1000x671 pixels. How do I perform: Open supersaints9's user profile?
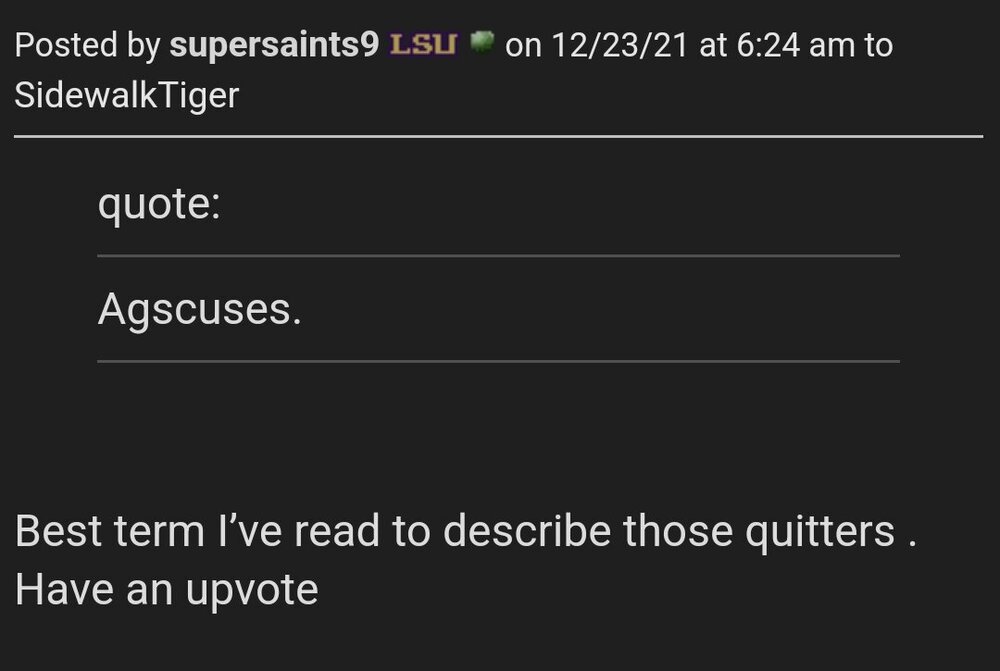pos(274,46)
